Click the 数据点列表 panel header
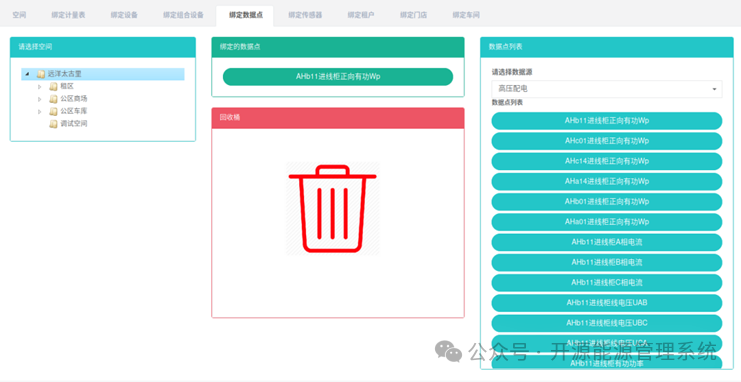Image resolution: width=741 pixels, height=382 pixels. [607, 47]
